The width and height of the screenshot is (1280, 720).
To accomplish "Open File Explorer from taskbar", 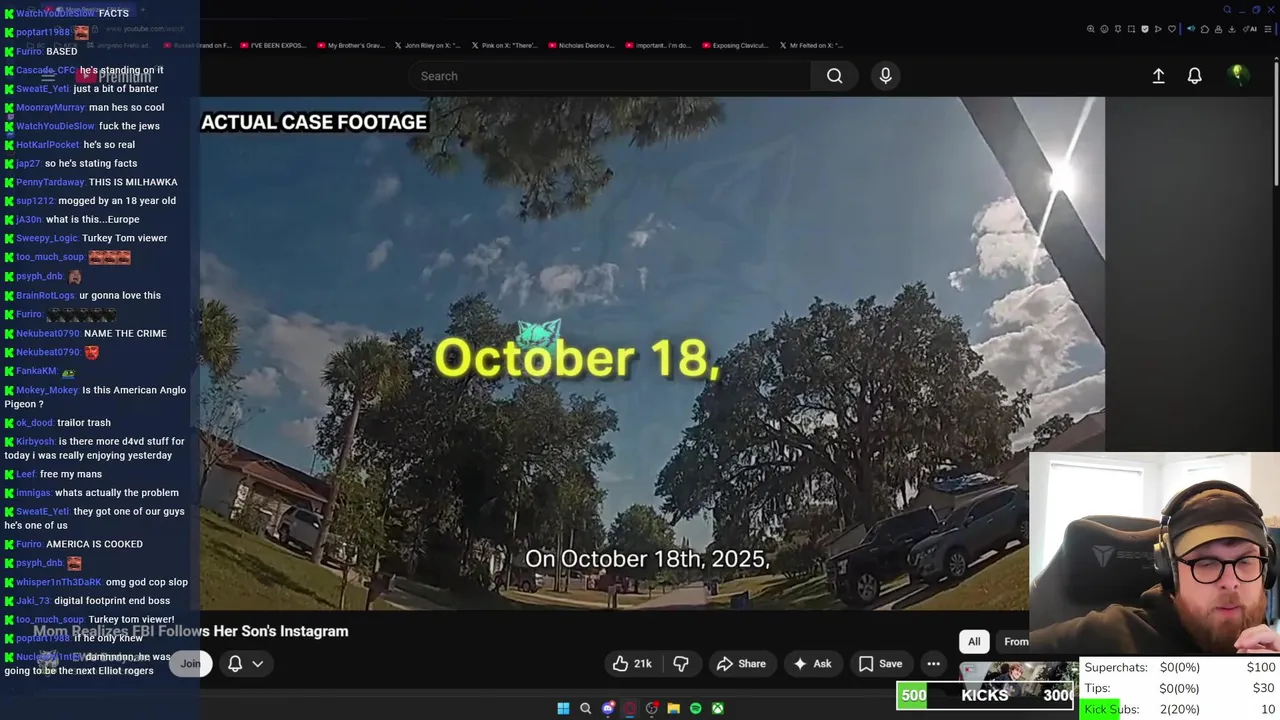I will tap(673, 708).
